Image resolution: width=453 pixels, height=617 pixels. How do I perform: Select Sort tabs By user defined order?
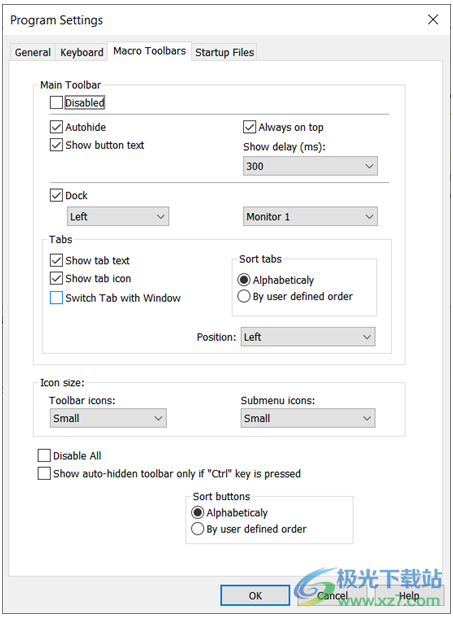pos(244,296)
